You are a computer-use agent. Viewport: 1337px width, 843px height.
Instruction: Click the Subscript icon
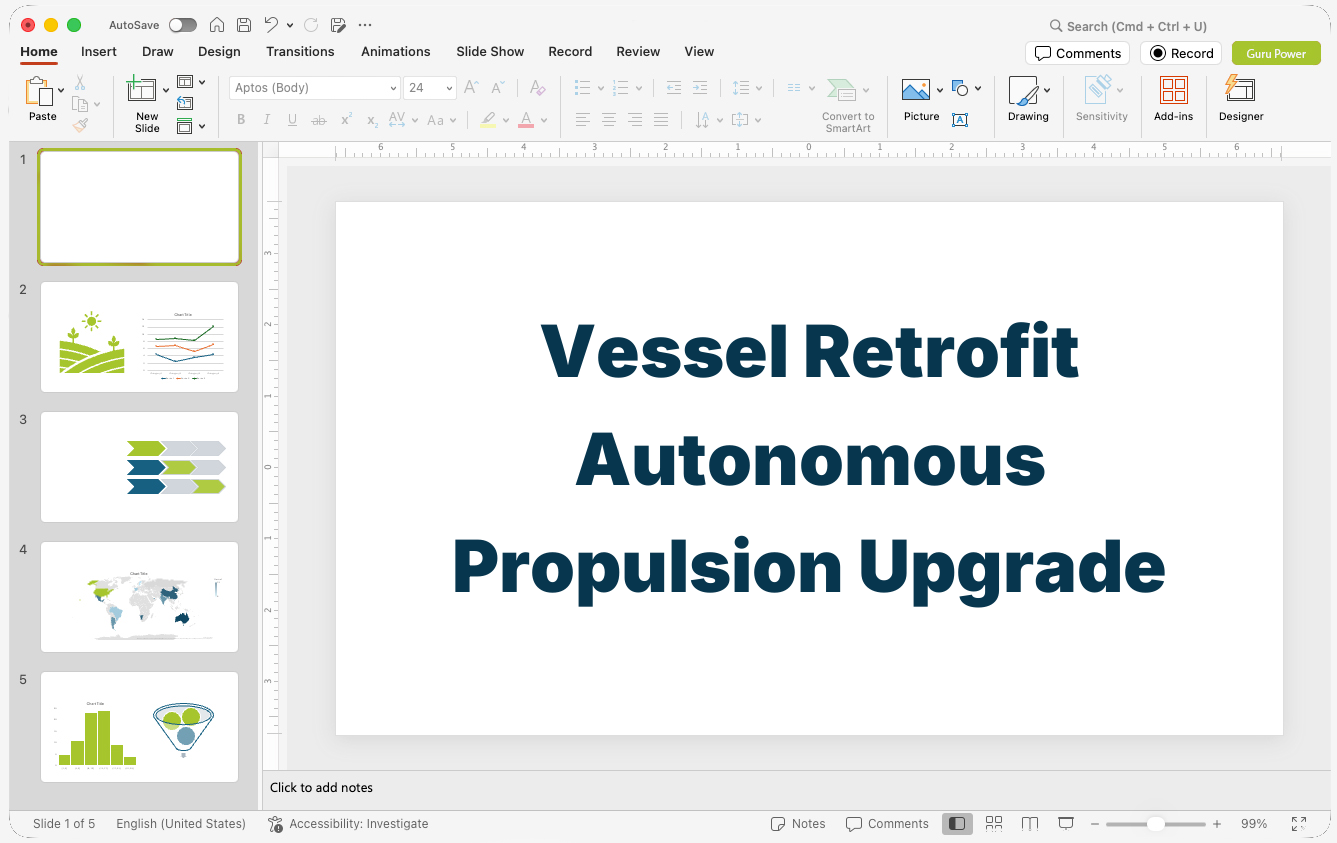click(x=372, y=120)
